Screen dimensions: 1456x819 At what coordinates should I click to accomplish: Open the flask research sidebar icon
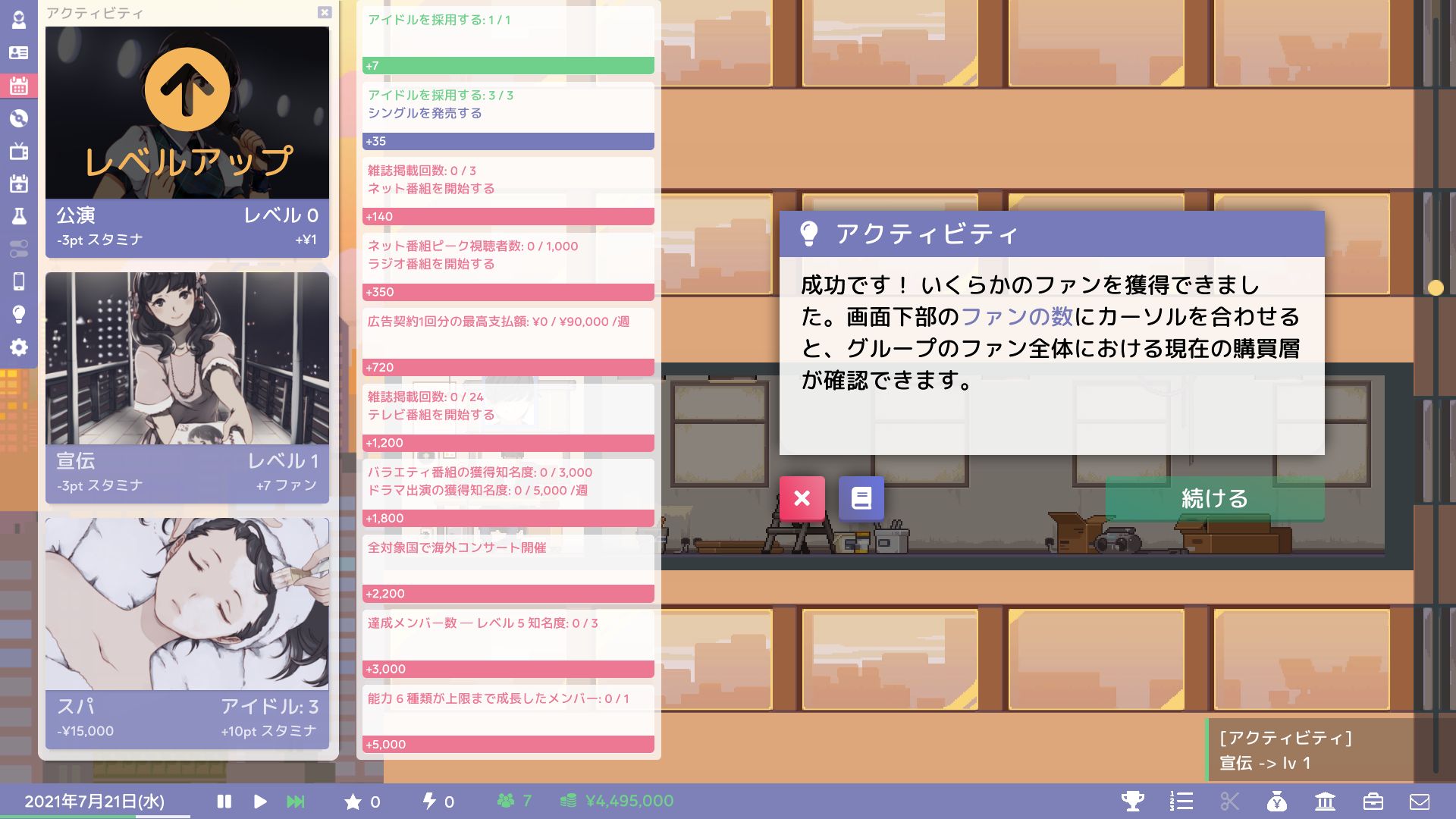(18, 216)
